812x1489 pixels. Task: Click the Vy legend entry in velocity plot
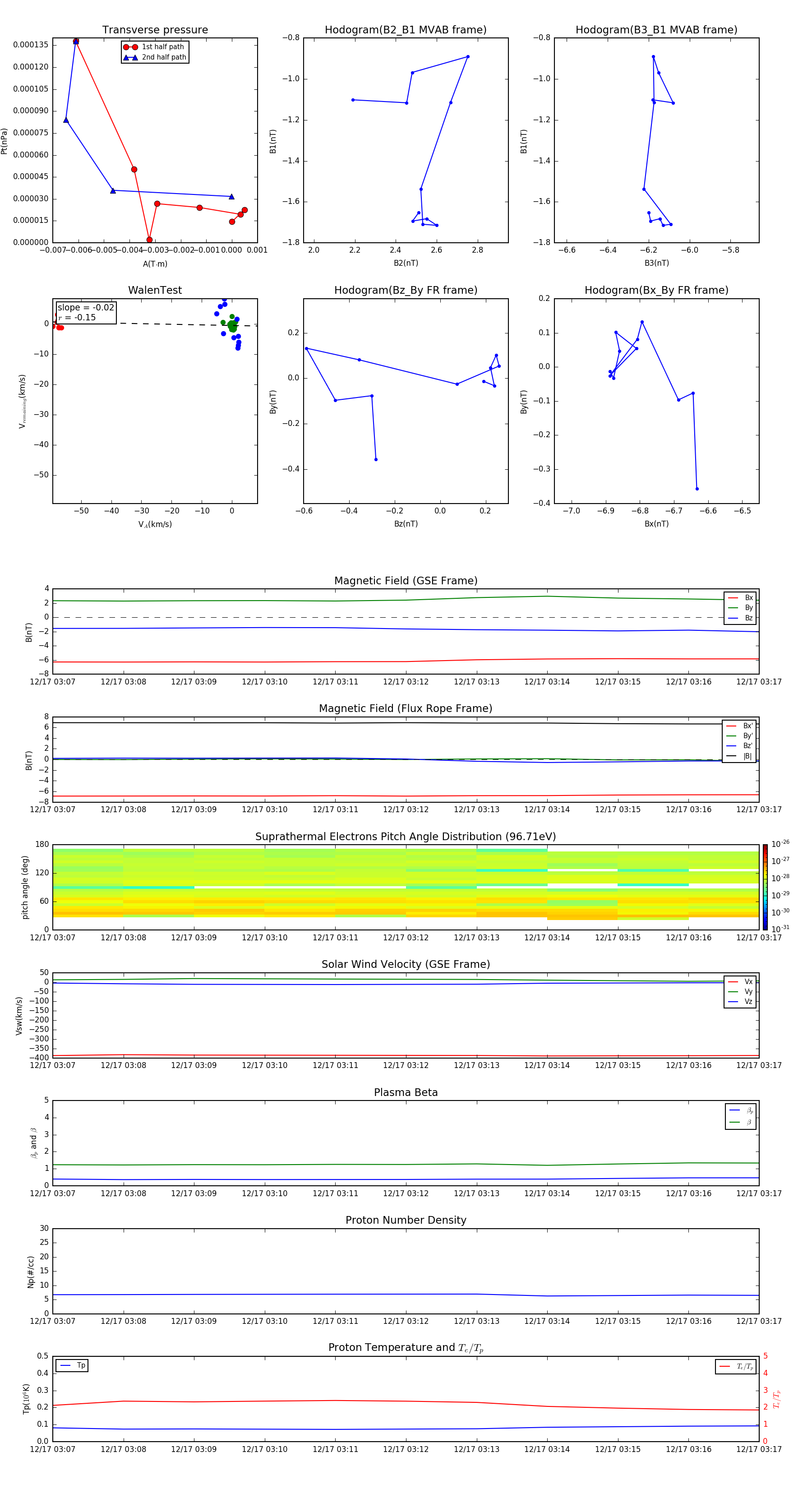point(740,991)
